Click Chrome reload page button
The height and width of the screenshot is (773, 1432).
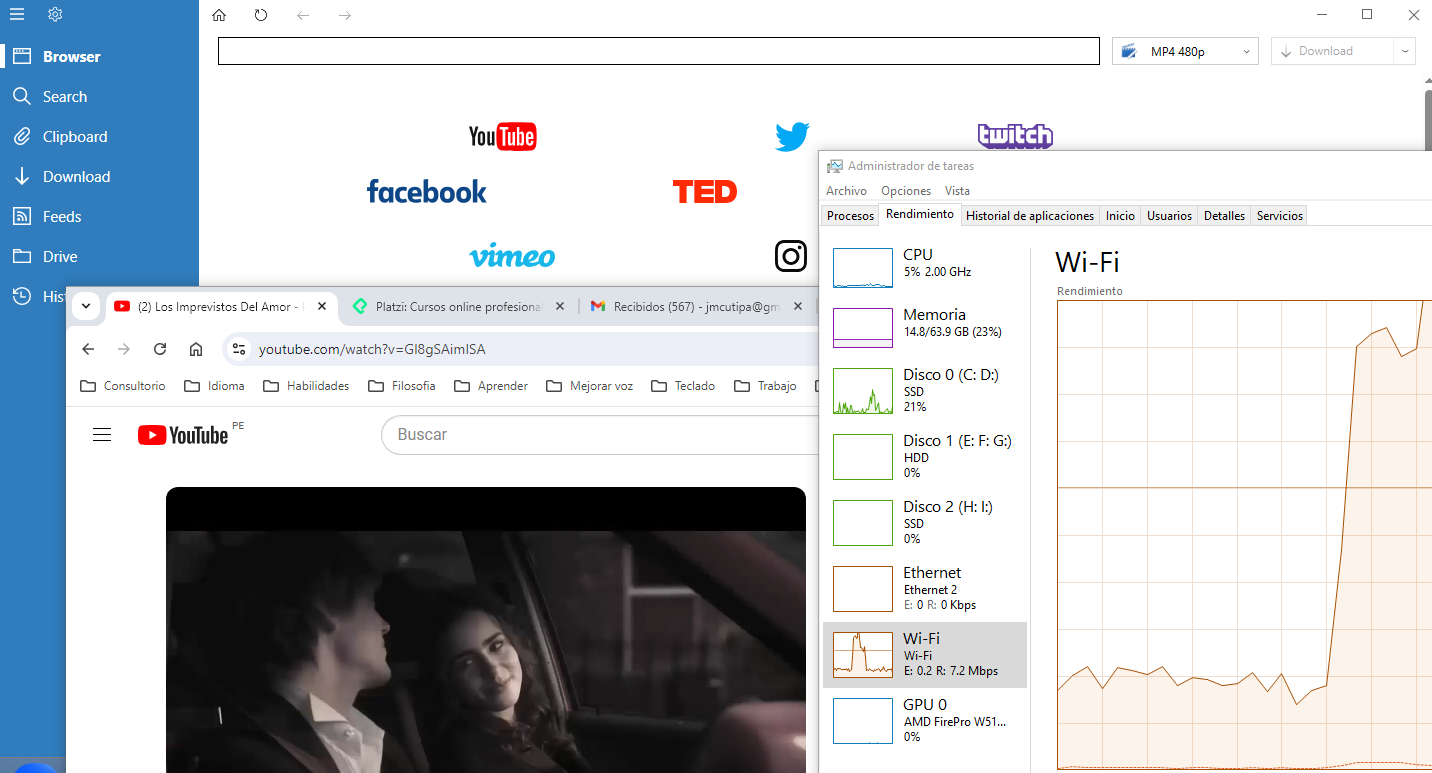coord(160,349)
